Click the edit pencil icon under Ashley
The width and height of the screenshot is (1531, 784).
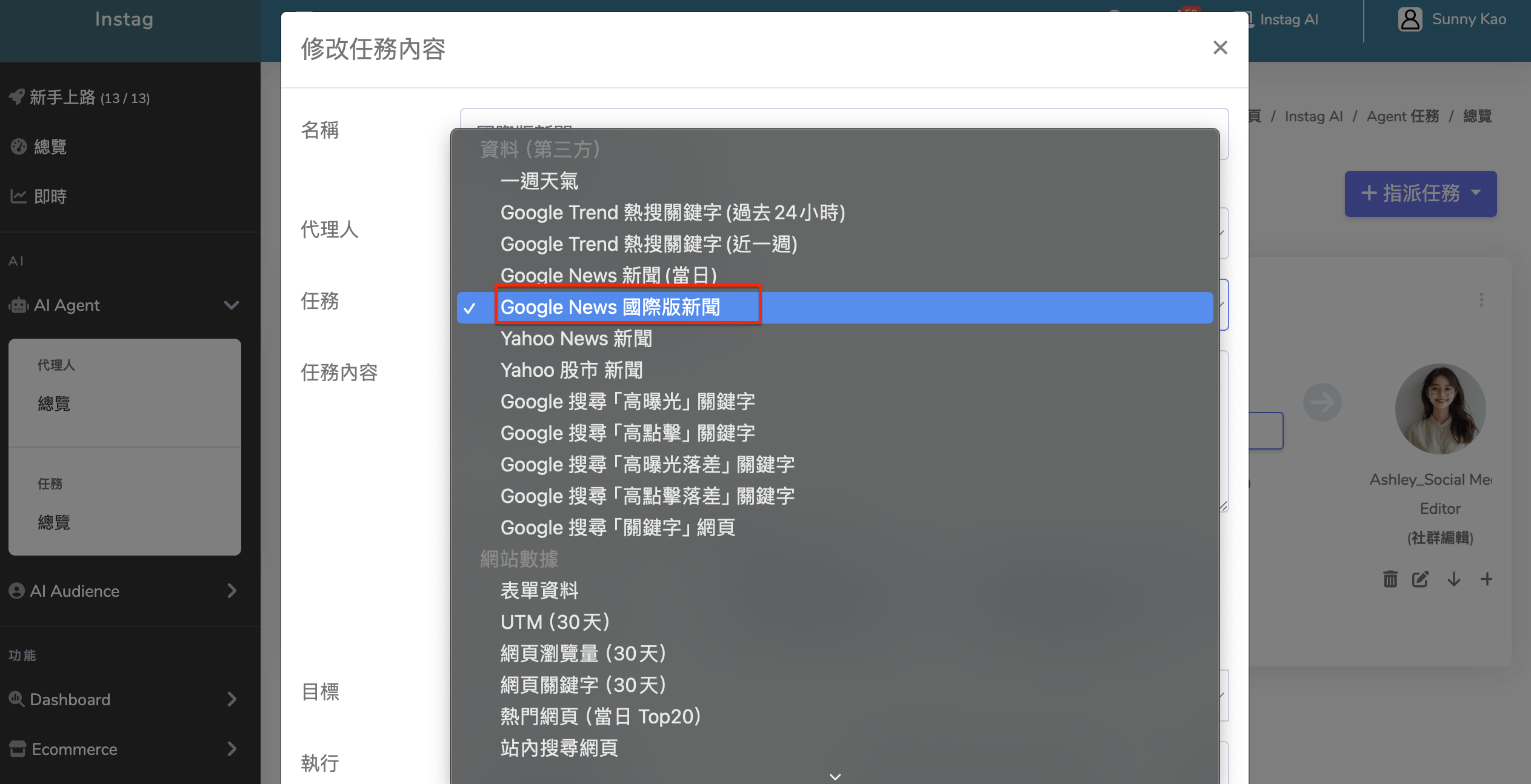(x=1420, y=579)
